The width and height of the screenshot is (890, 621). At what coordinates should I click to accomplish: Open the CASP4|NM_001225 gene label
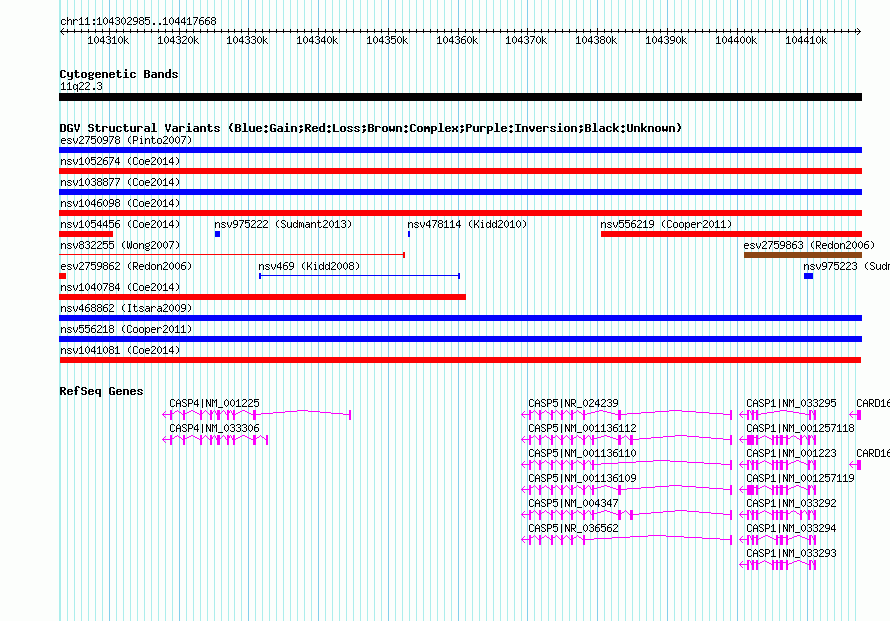(214, 403)
